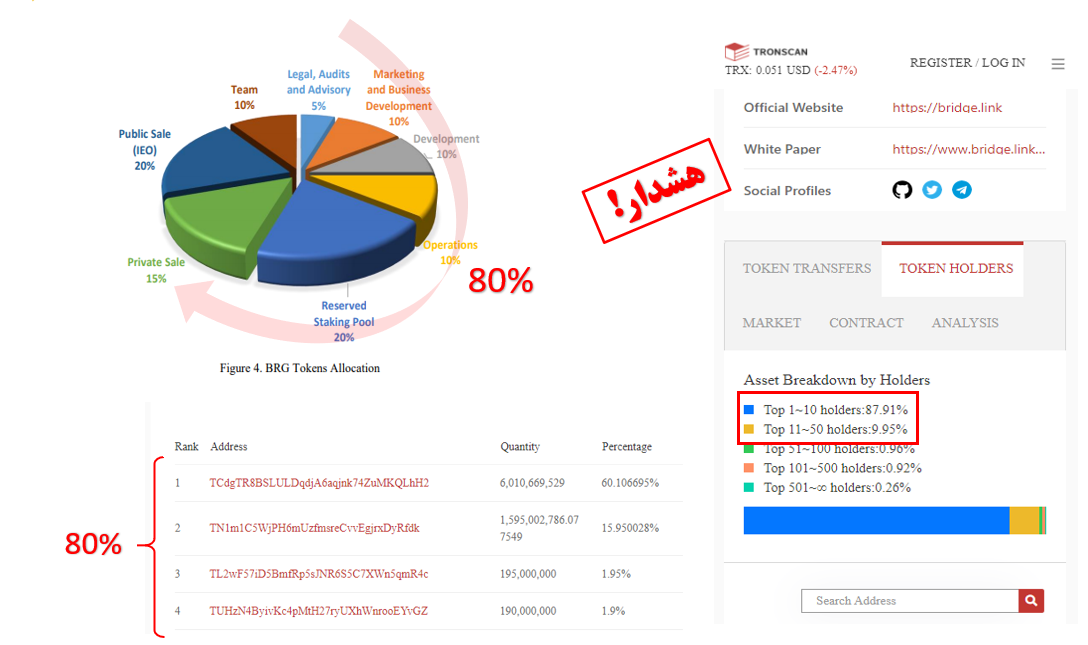Open the Contract tab
1088x645 pixels.
coord(866,322)
